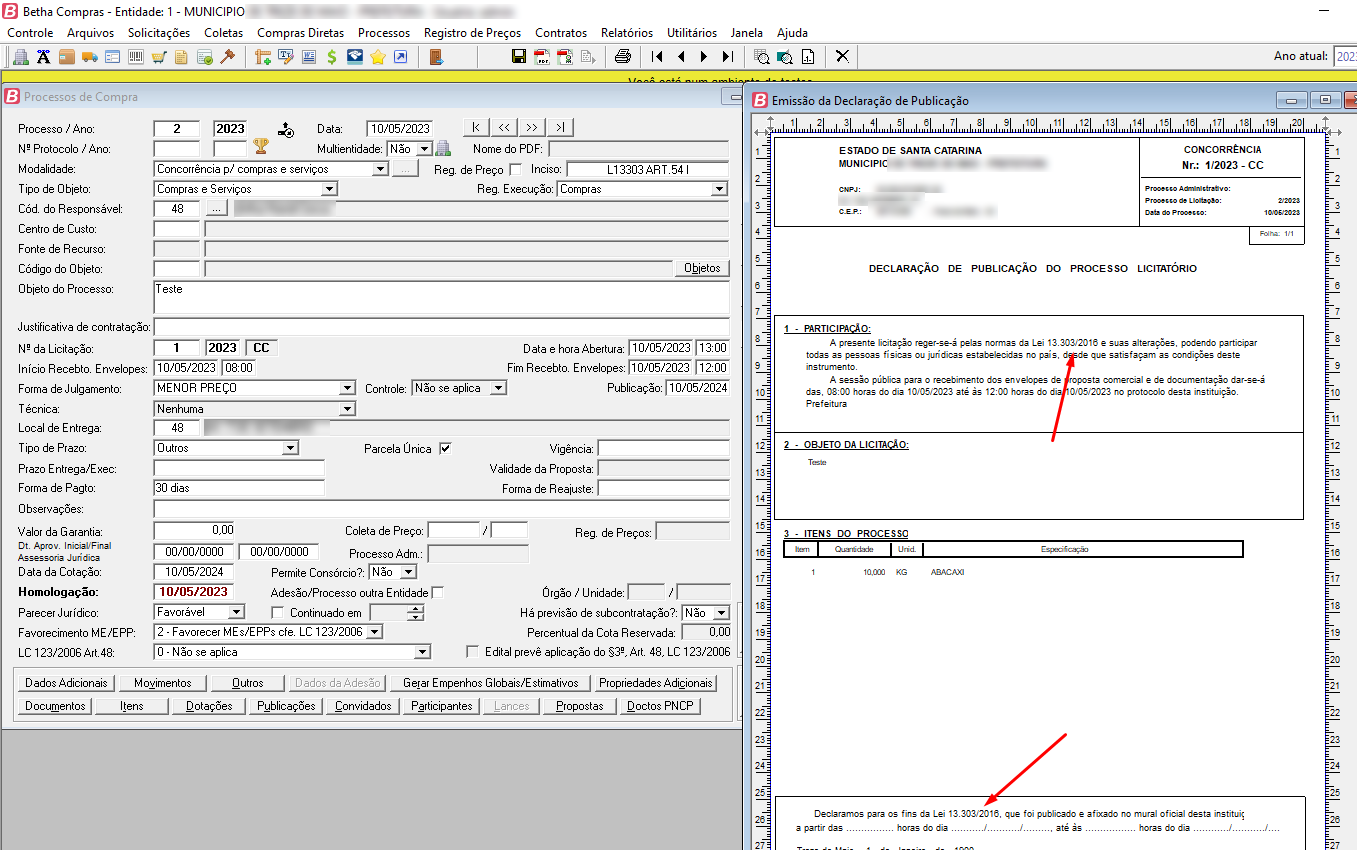
Task: Click the exit door toolbar icon
Action: pos(436,57)
